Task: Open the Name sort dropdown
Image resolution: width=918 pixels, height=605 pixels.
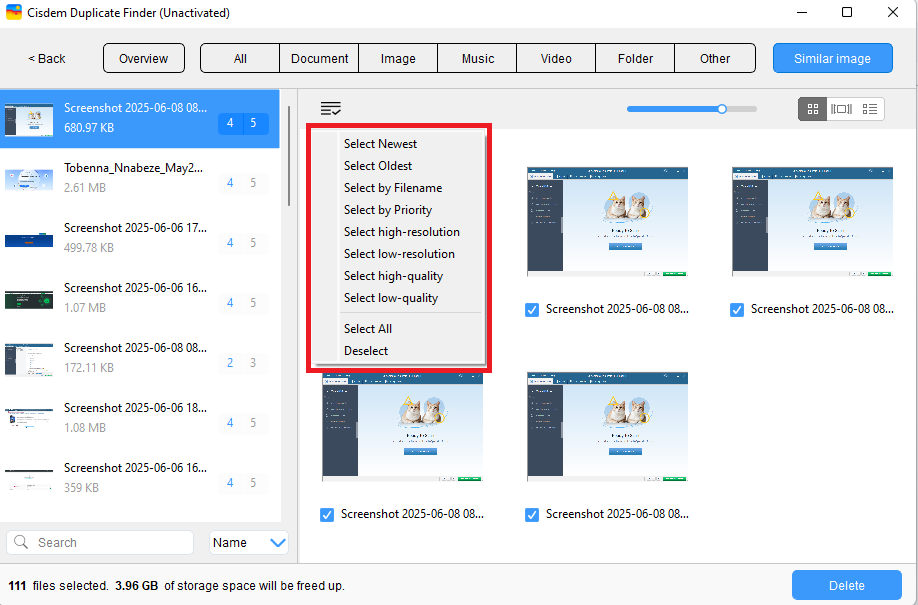Action: click(x=248, y=542)
